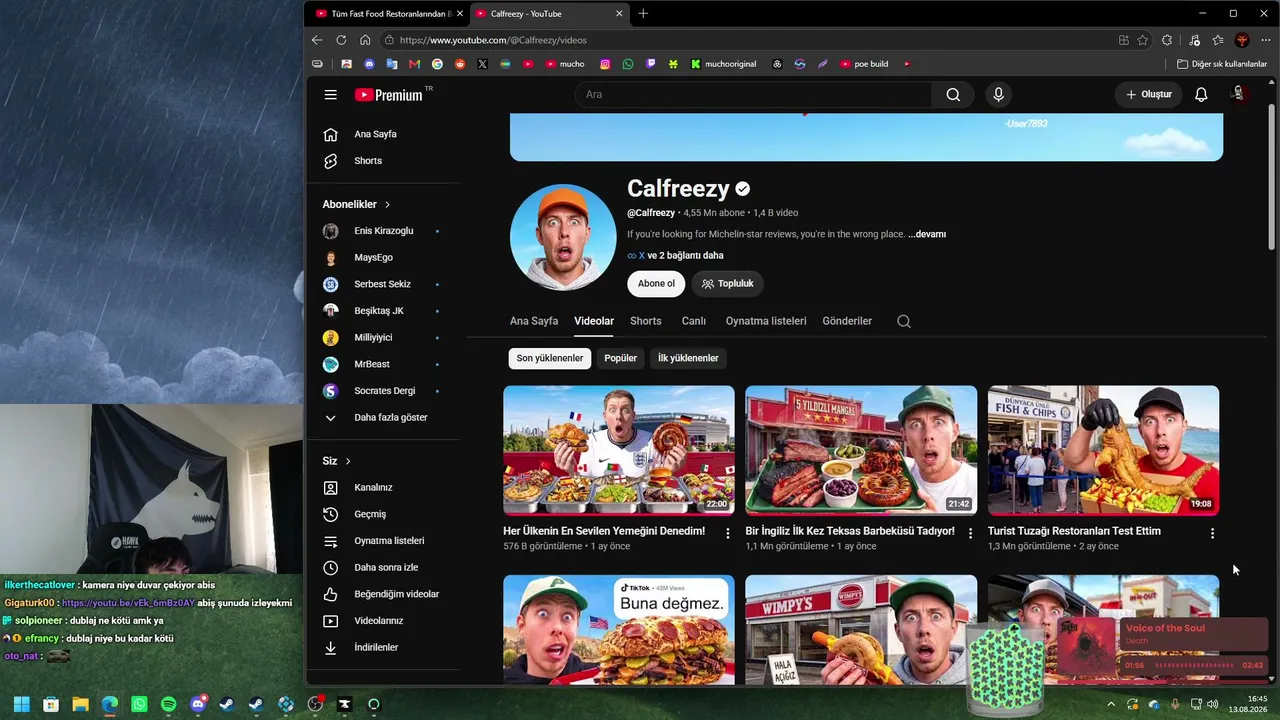Select the 'Son yüklenenler' filter chip
Image resolution: width=1280 pixels, height=720 pixels.
point(550,358)
